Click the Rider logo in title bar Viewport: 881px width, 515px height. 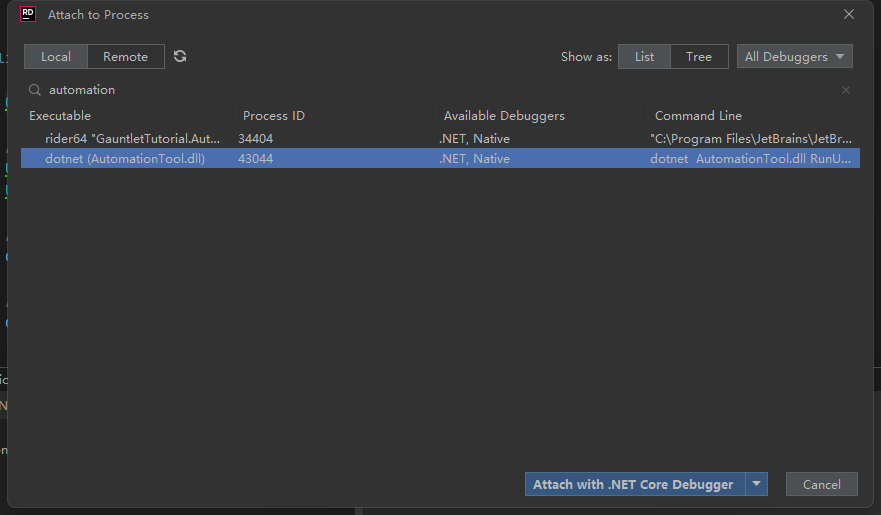coord(28,14)
